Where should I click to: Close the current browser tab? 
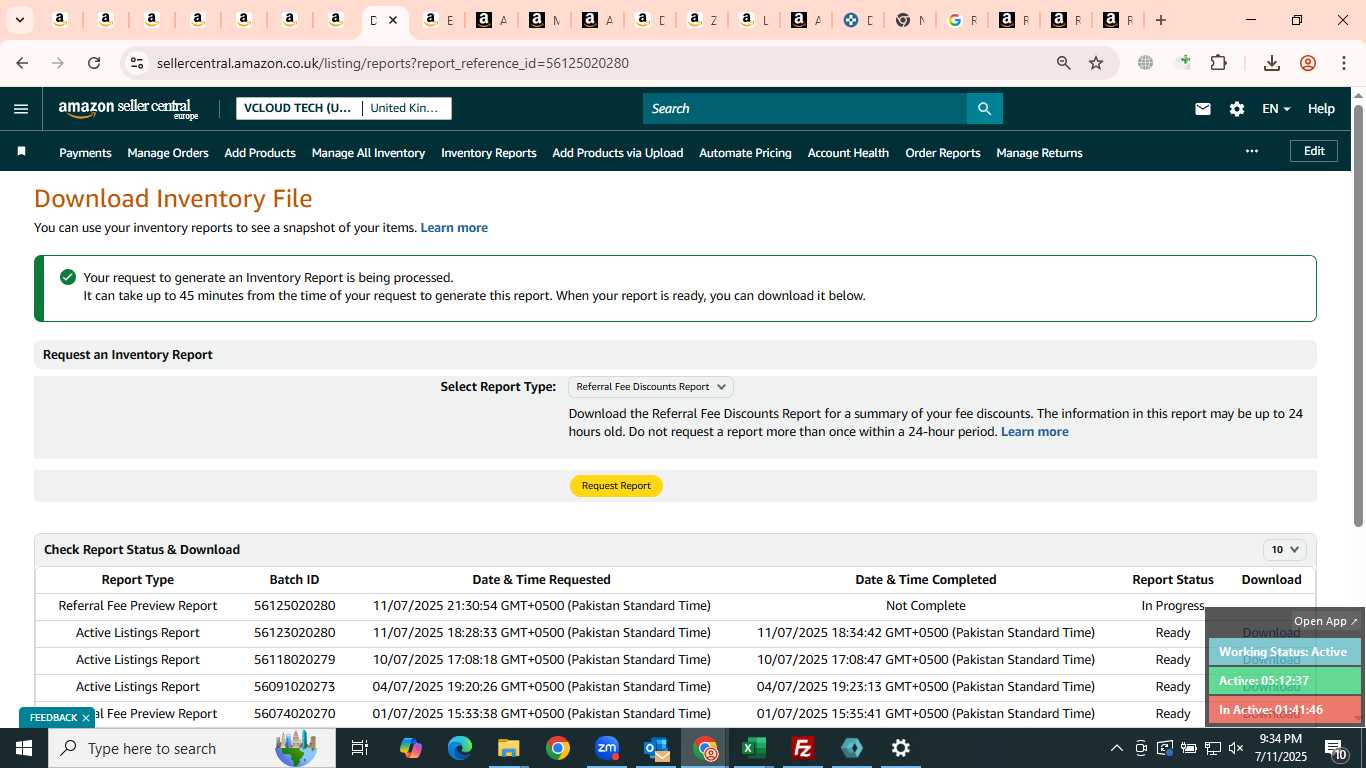click(393, 20)
